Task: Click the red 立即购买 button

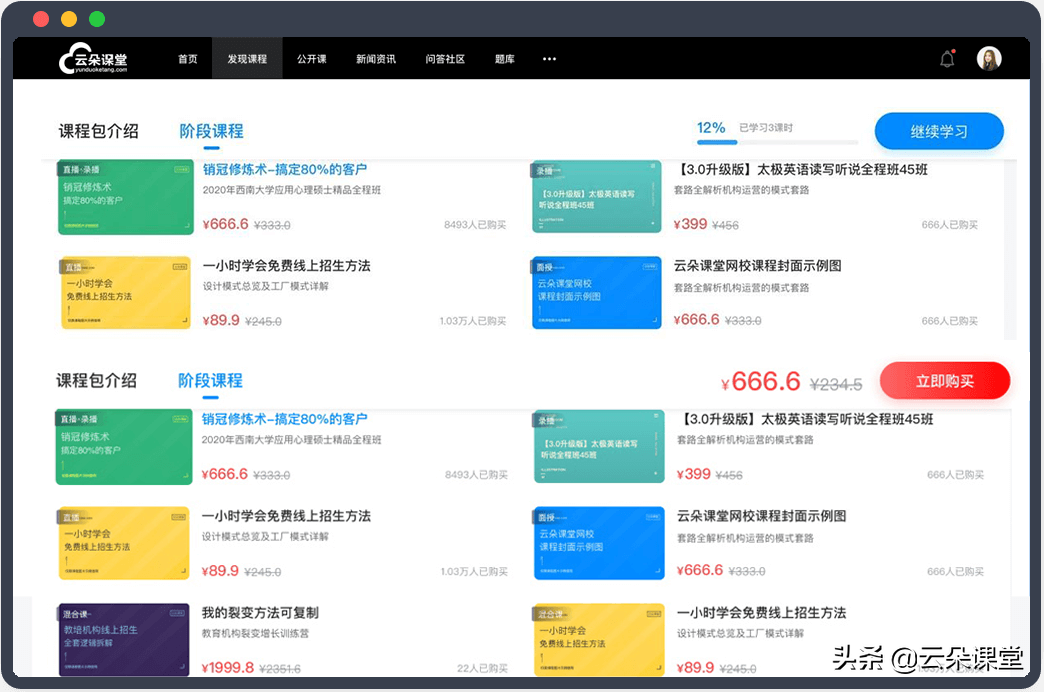Action: [x=943, y=381]
